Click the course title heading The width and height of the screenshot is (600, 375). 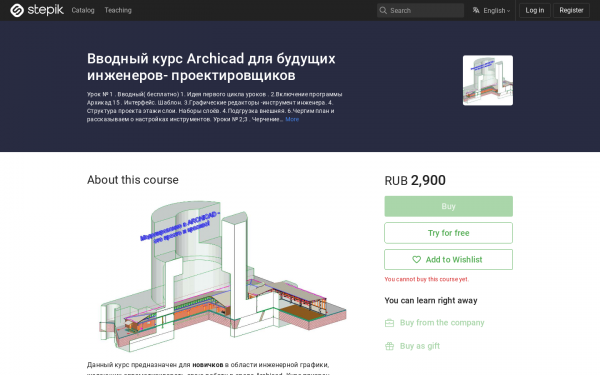coord(211,67)
